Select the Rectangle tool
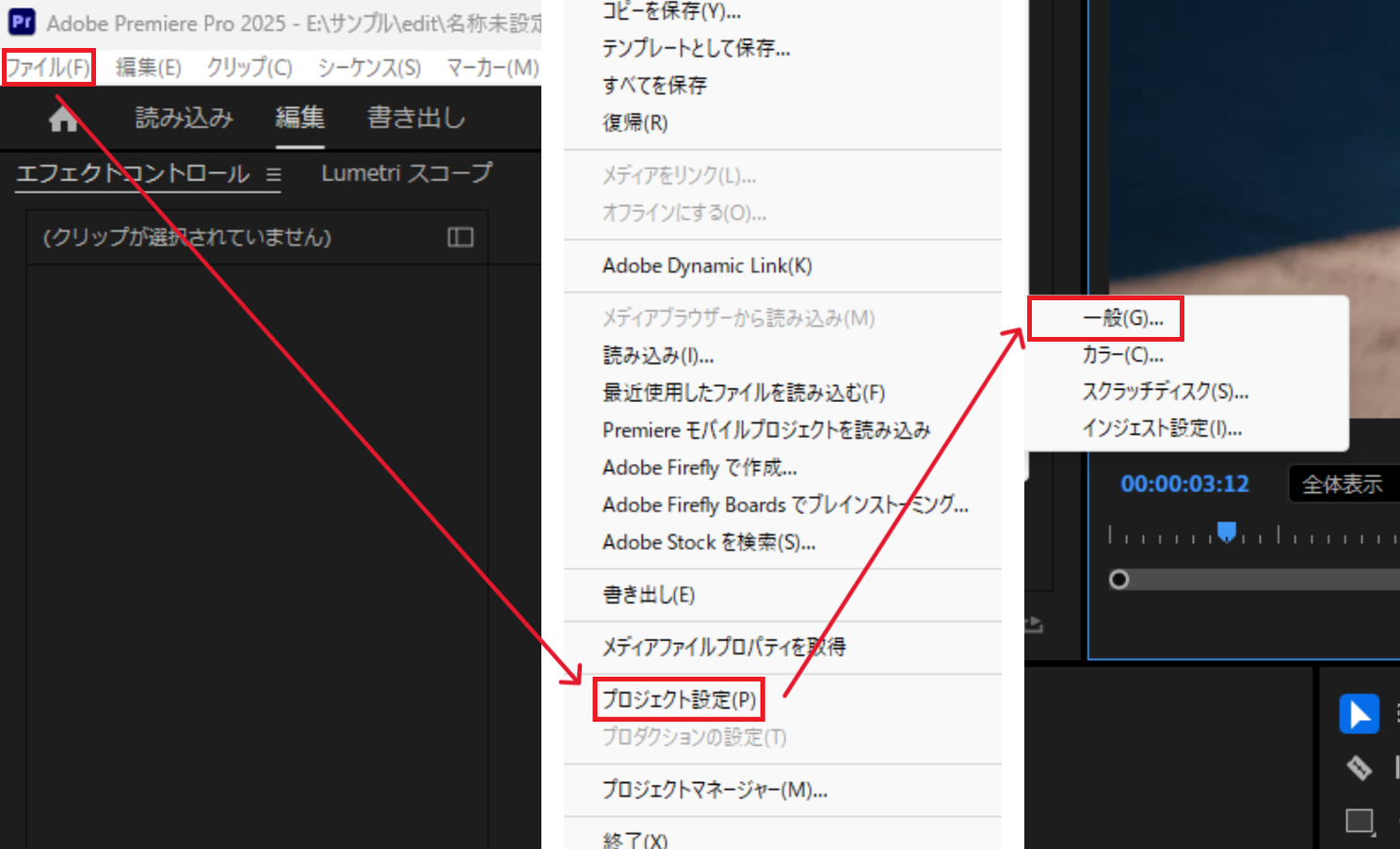 (1359, 821)
